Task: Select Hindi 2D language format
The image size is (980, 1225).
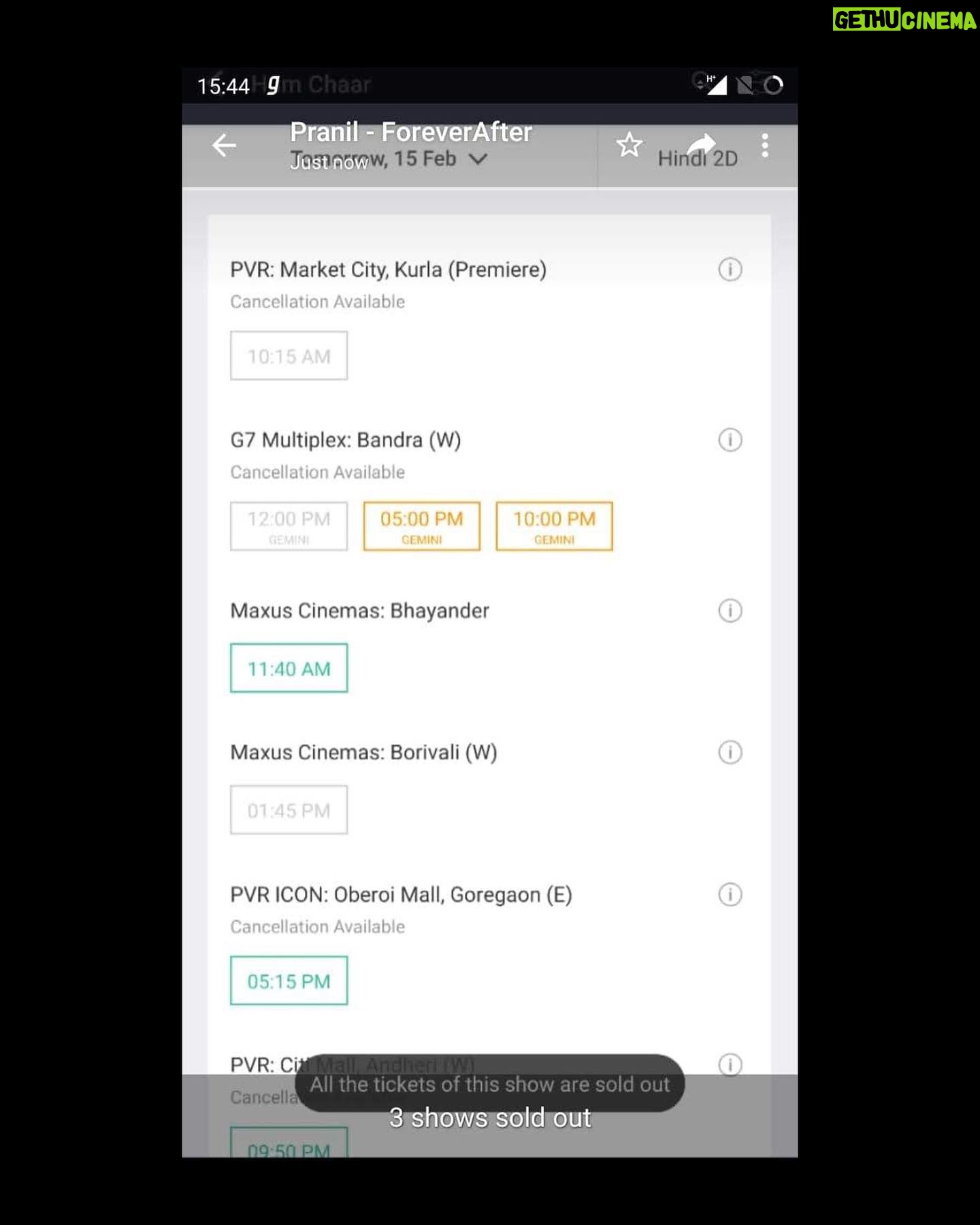Action: [698, 159]
